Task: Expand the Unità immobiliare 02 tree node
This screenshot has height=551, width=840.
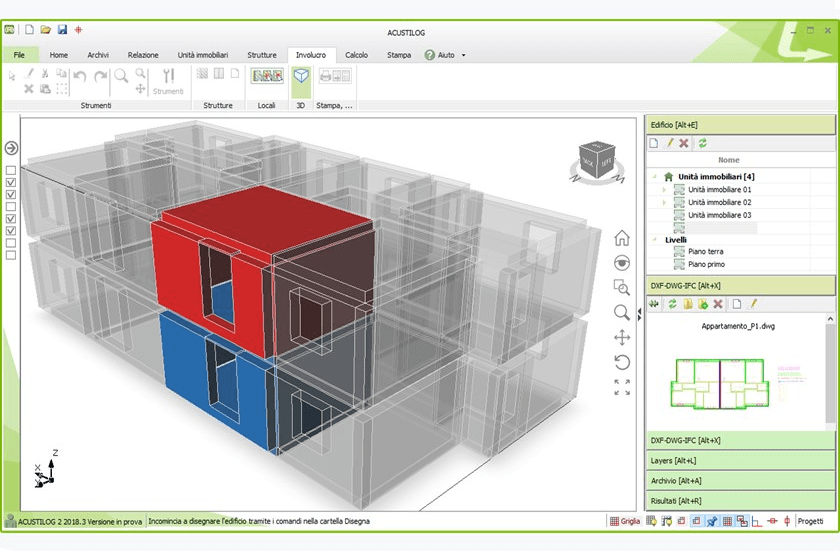Action: (665, 203)
